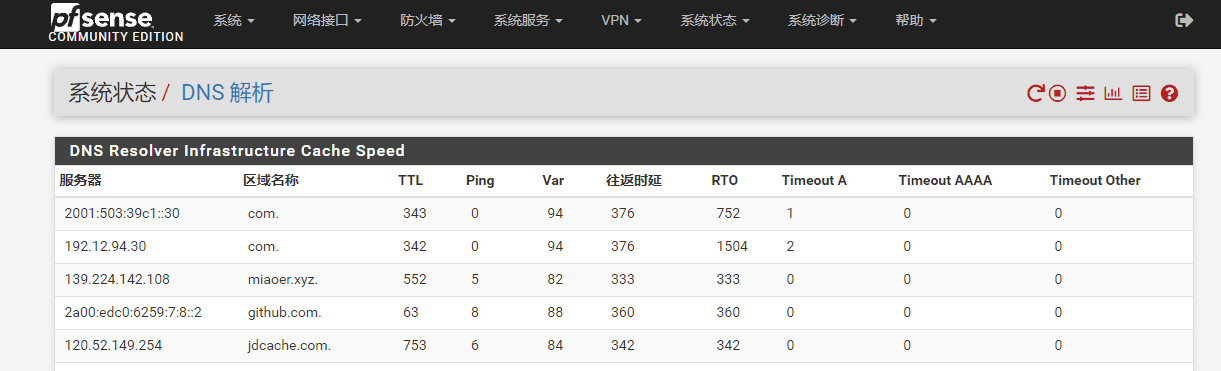Select the 139.224.142.108 server cell
1221x371 pixels.
tap(117, 280)
